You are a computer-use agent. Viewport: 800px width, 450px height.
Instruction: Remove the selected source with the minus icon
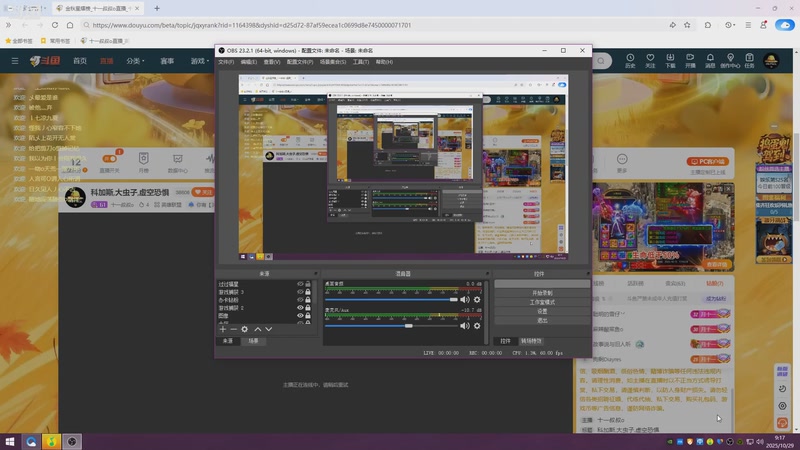click(233, 330)
